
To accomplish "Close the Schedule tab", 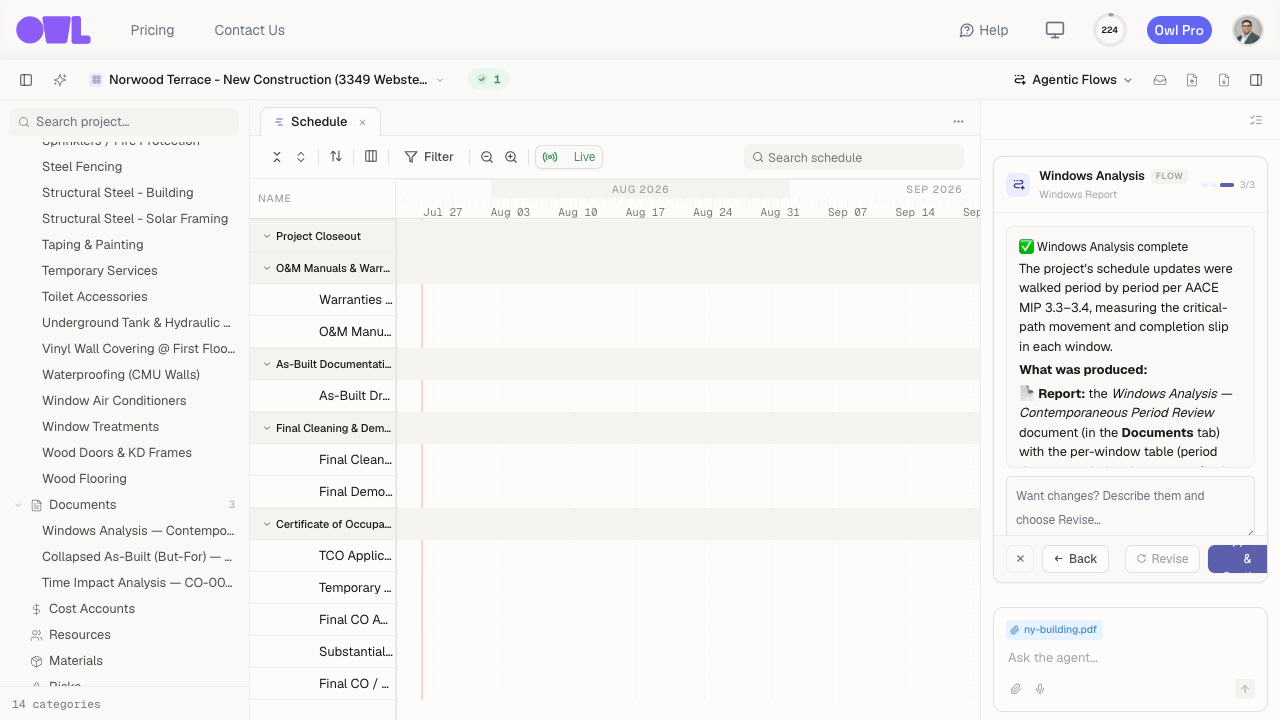I will click(363, 122).
